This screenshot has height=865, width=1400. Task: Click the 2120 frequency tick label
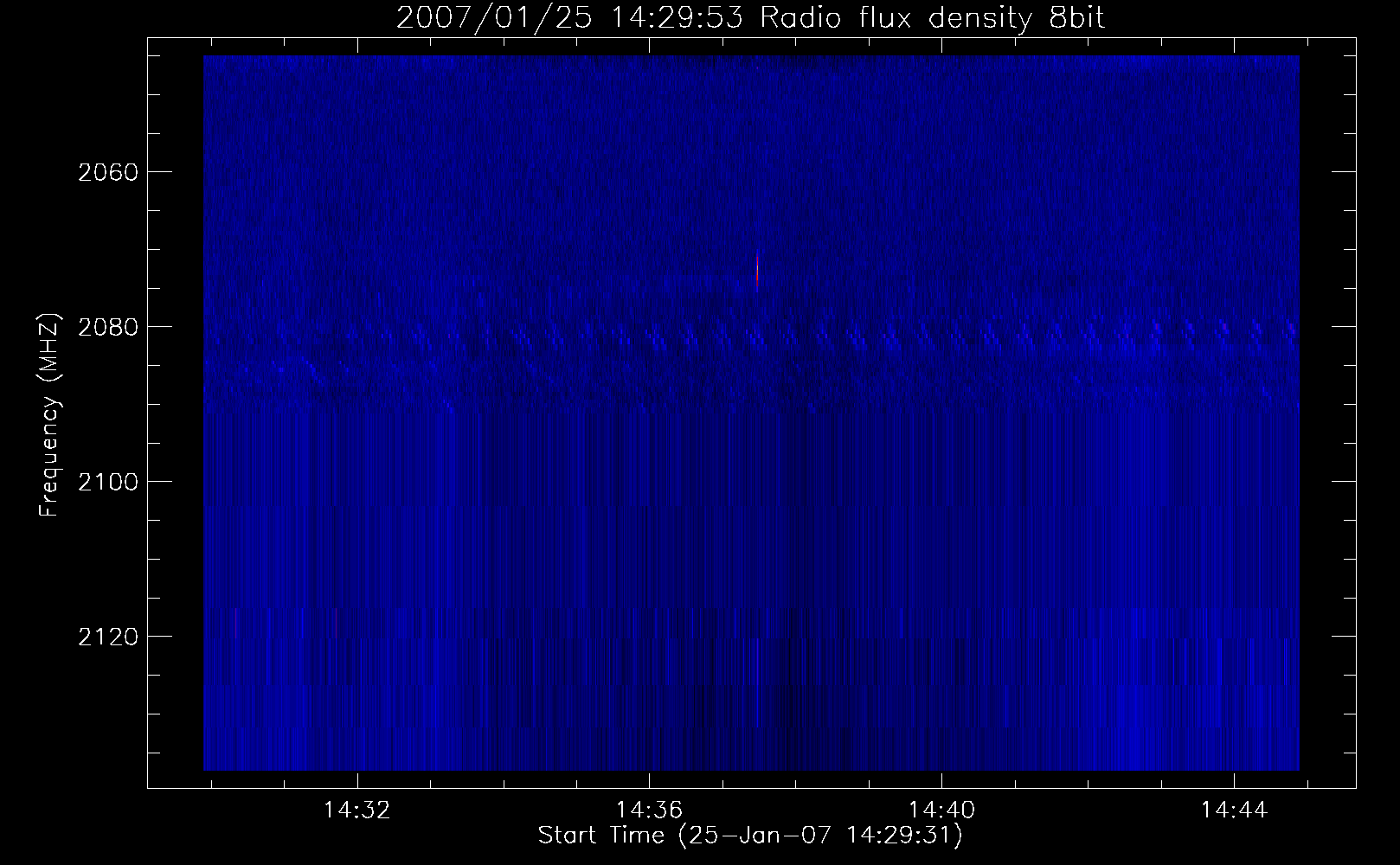click(x=108, y=637)
